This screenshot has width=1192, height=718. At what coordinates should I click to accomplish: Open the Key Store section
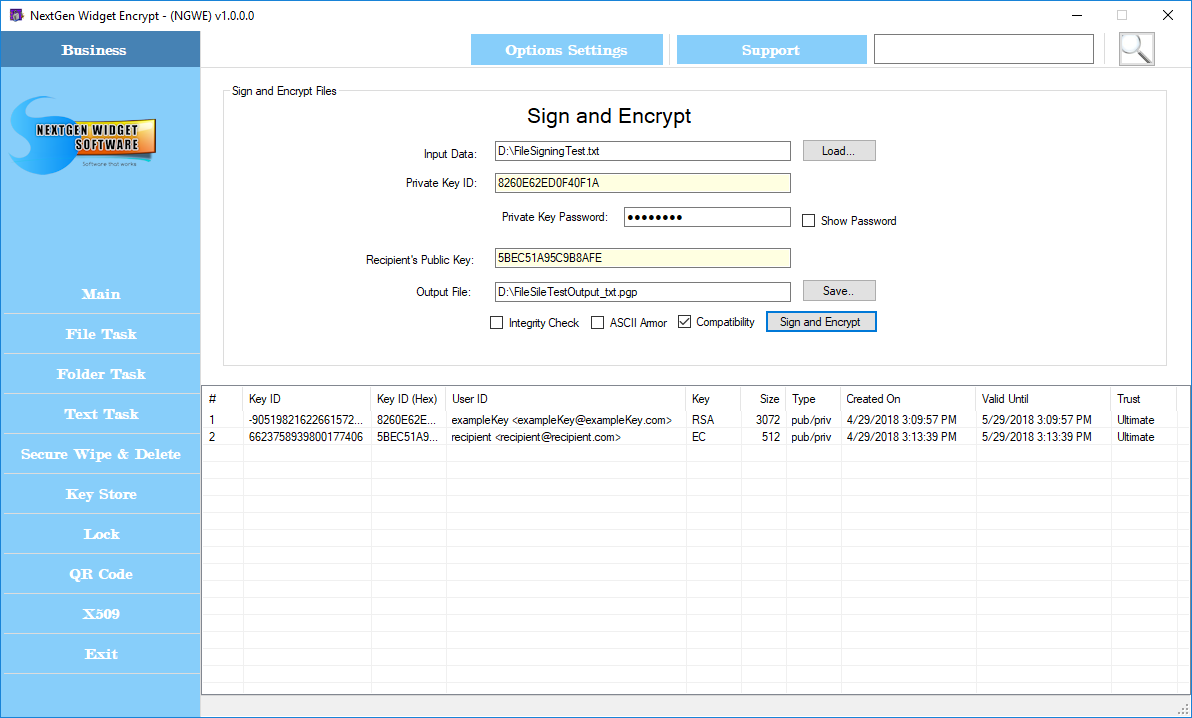[101, 494]
